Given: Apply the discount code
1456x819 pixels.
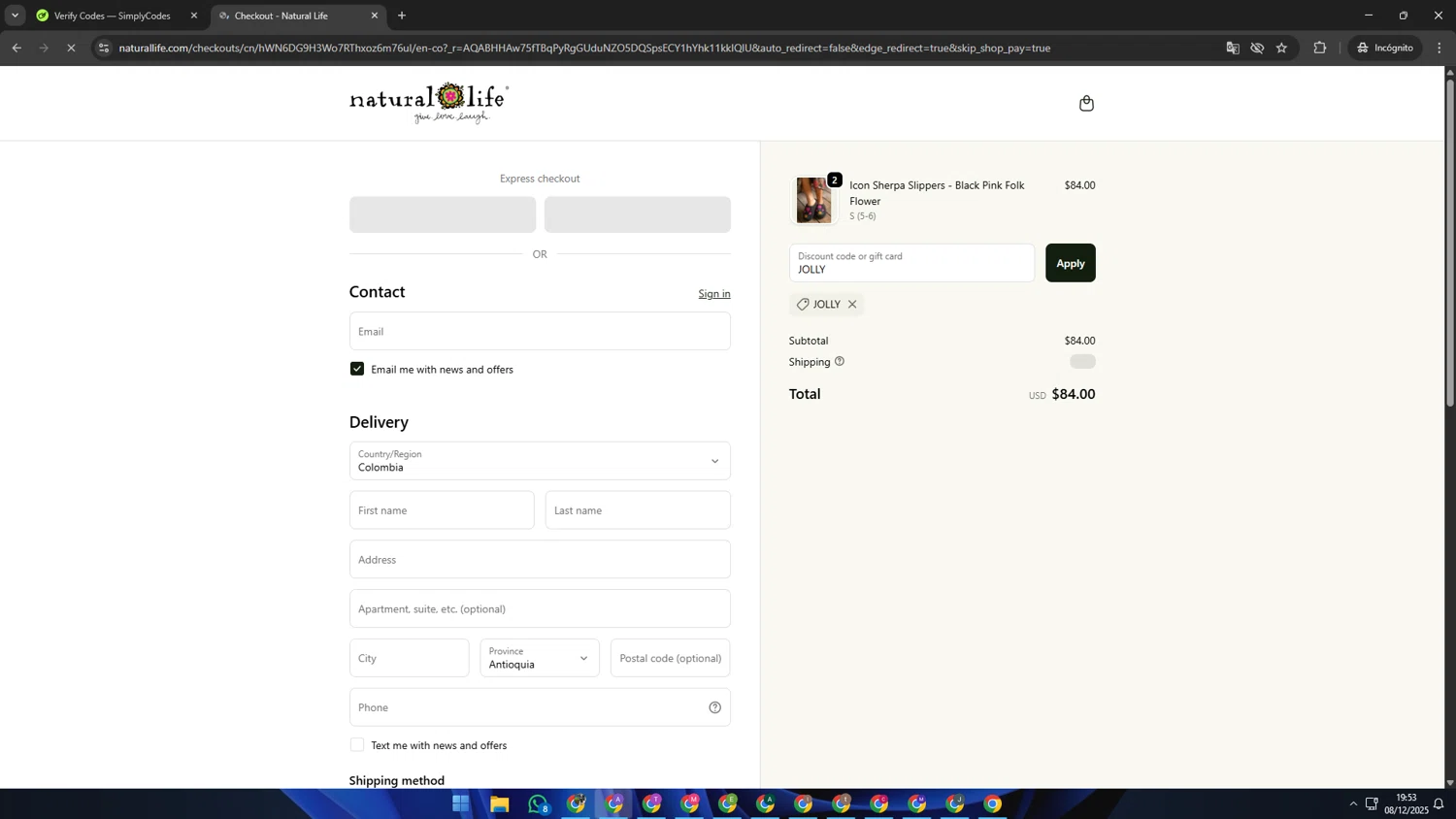Looking at the screenshot, I should pos(1070,263).
